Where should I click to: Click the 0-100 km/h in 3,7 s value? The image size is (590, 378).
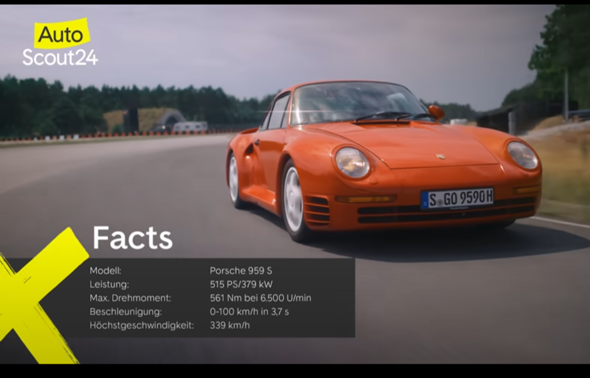(x=249, y=311)
